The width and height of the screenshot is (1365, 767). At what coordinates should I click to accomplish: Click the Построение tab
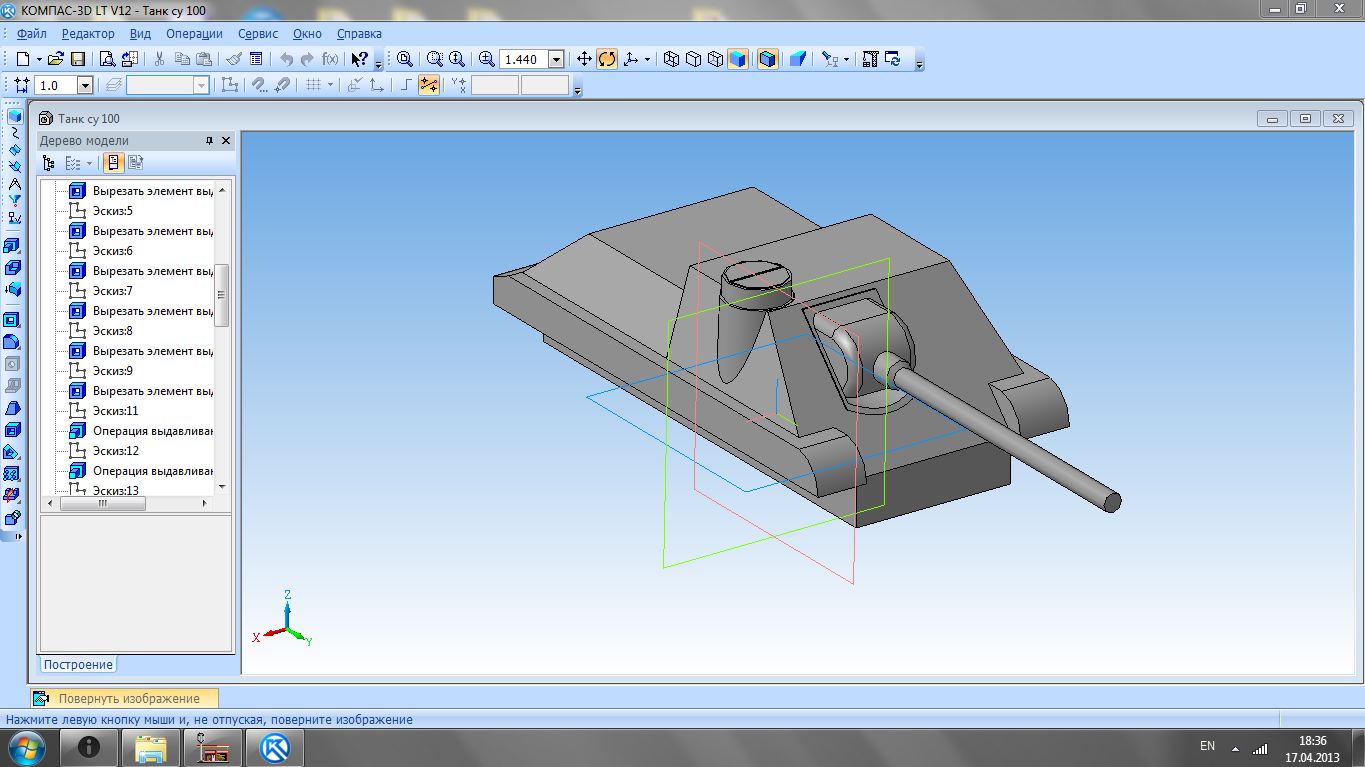[78, 664]
